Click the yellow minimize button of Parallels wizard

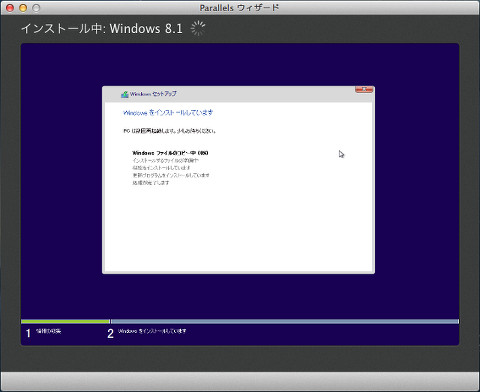[x=23, y=8]
